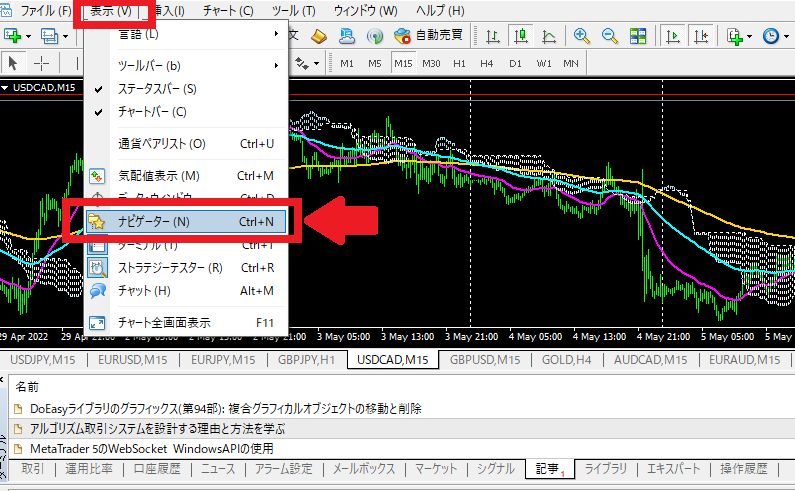Screen dimensions: 795x491
Task: Click the star folder Navigator icon
Action: pos(97,222)
